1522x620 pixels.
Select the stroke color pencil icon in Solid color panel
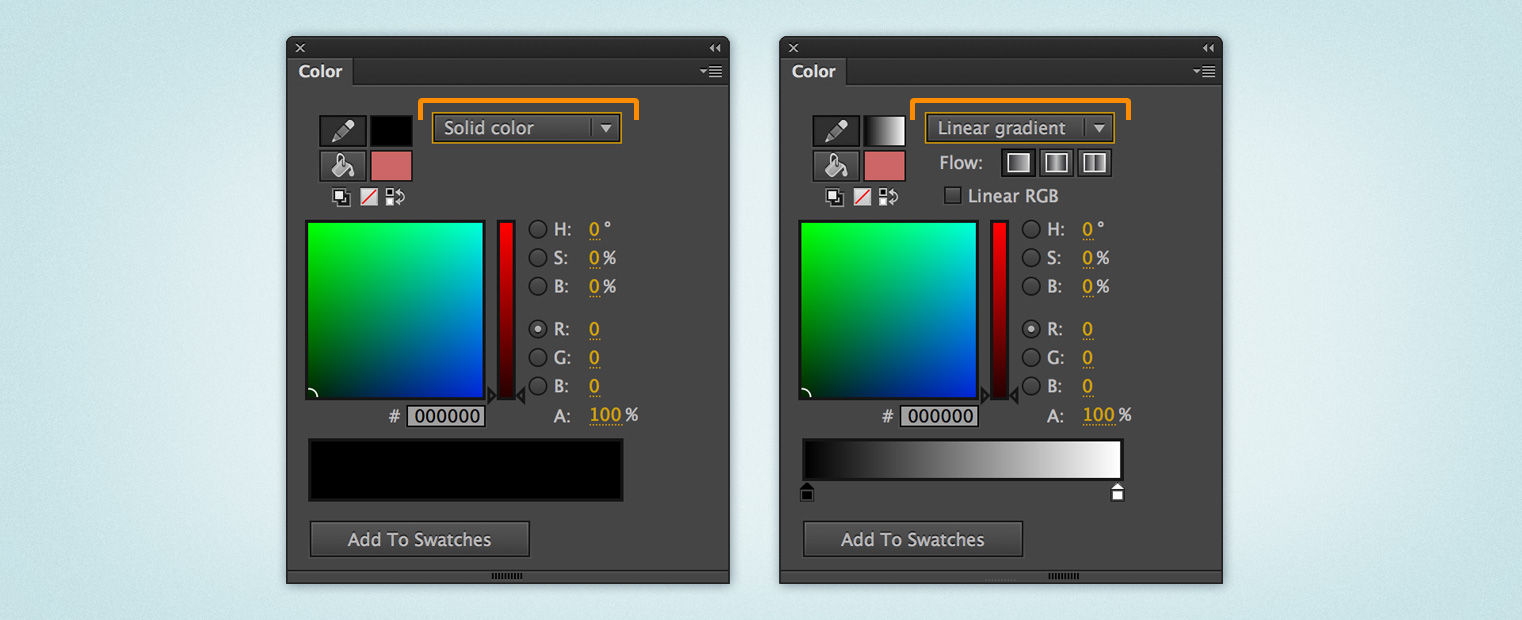point(342,131)
